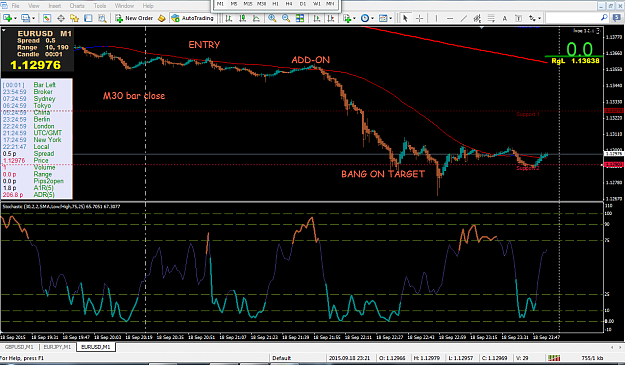Switch to MN timeframe
Viewport: 625px width, 365px height.
(330, 4)
